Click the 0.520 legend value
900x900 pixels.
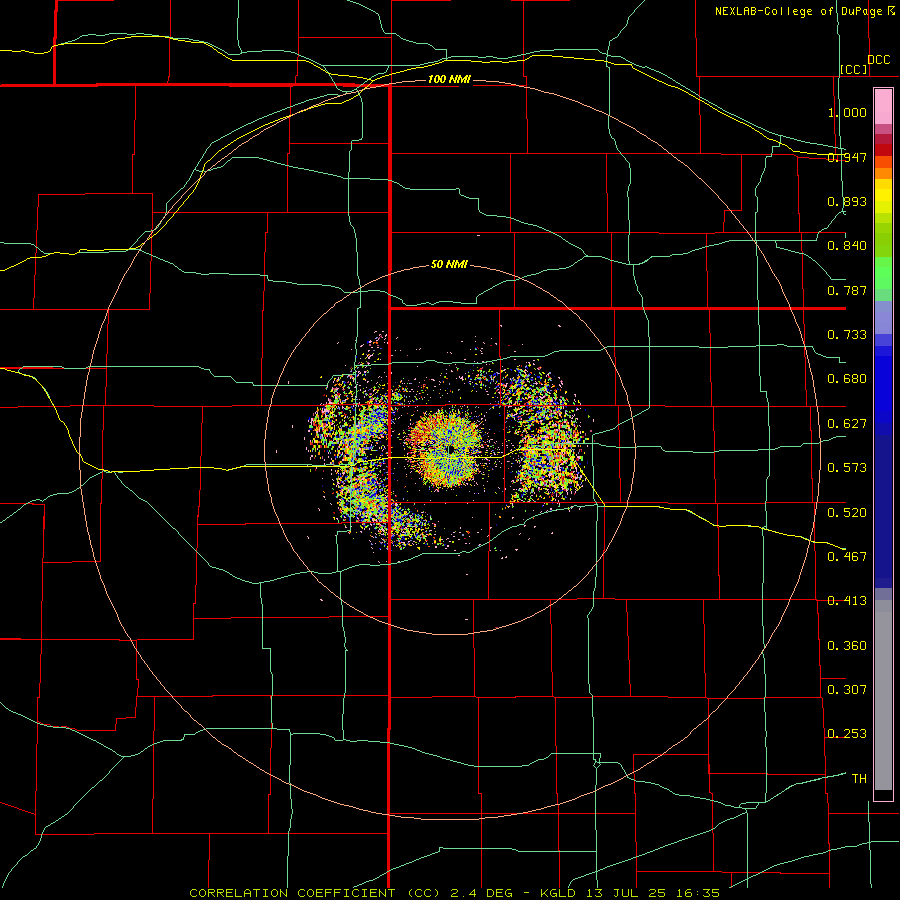[847, 513]
